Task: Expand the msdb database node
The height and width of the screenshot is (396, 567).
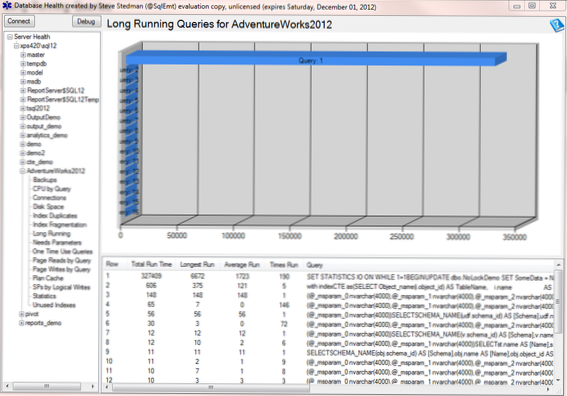Action: coord(23,82)
